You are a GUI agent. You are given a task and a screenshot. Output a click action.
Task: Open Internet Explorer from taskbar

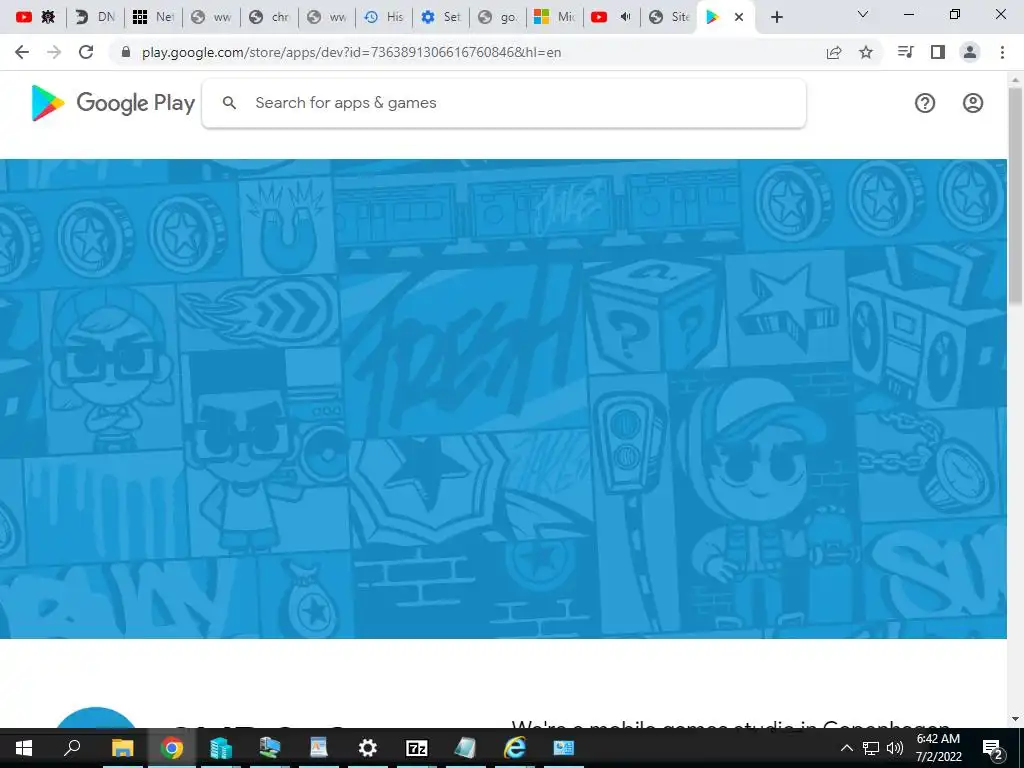coord(515,748)
